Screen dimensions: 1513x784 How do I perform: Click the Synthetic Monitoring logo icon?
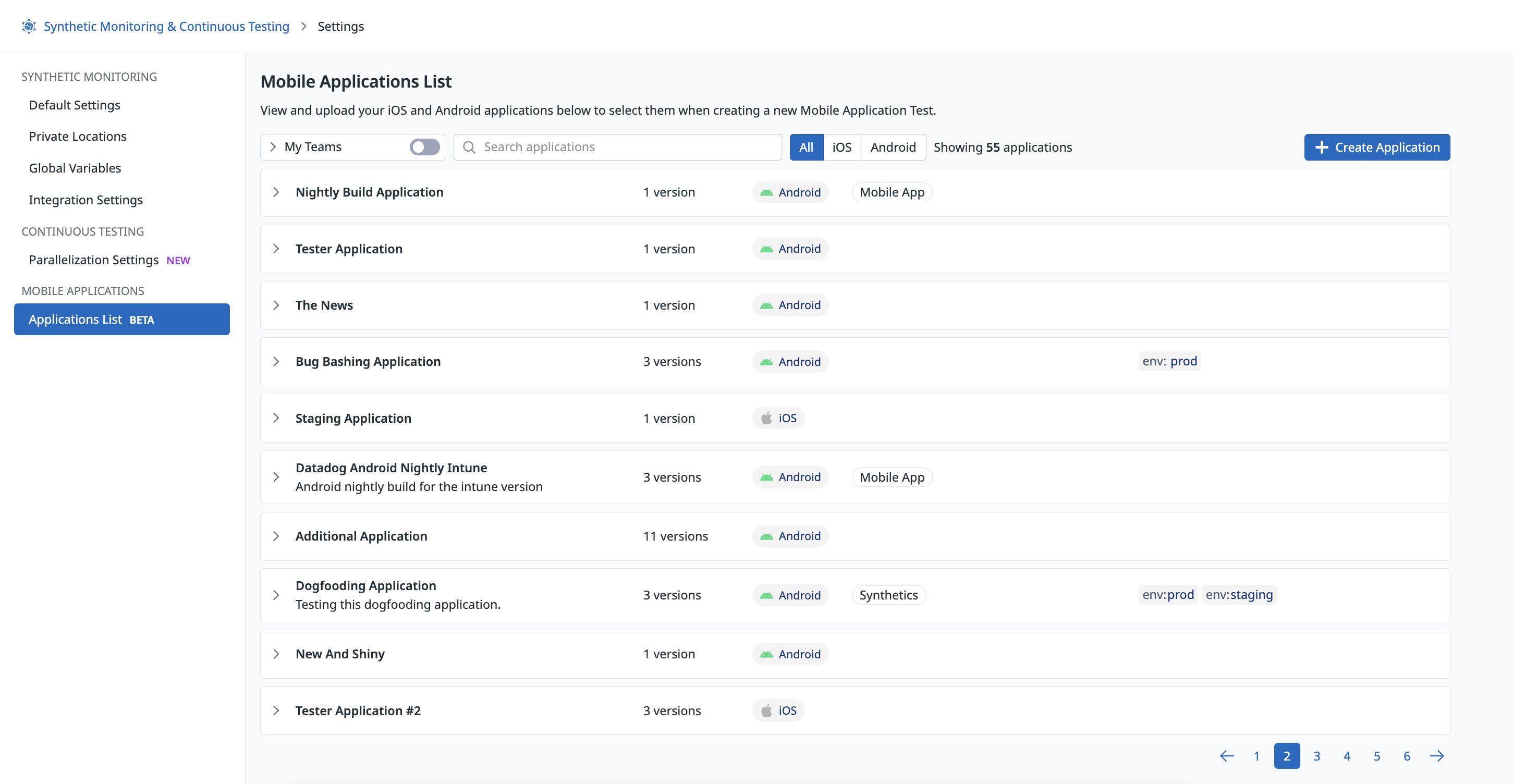tap(29, 27)
